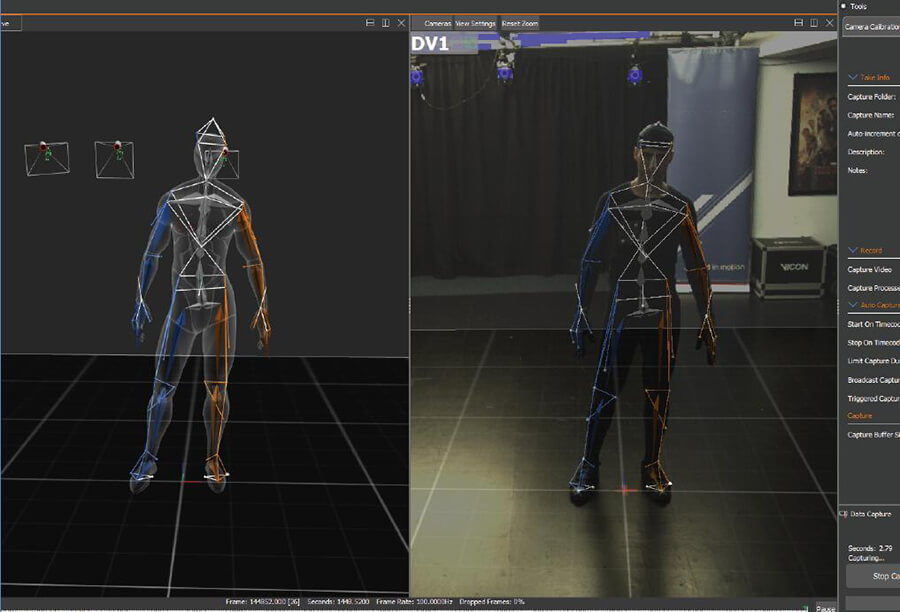
Task: Close the DV1 camera view pane
Action: 829,23
